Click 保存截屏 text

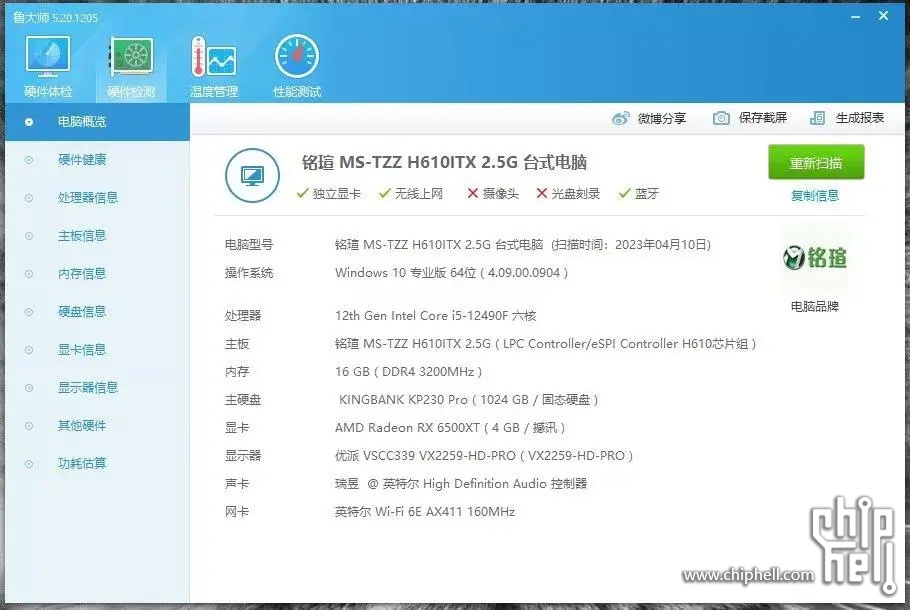[763, 118]
